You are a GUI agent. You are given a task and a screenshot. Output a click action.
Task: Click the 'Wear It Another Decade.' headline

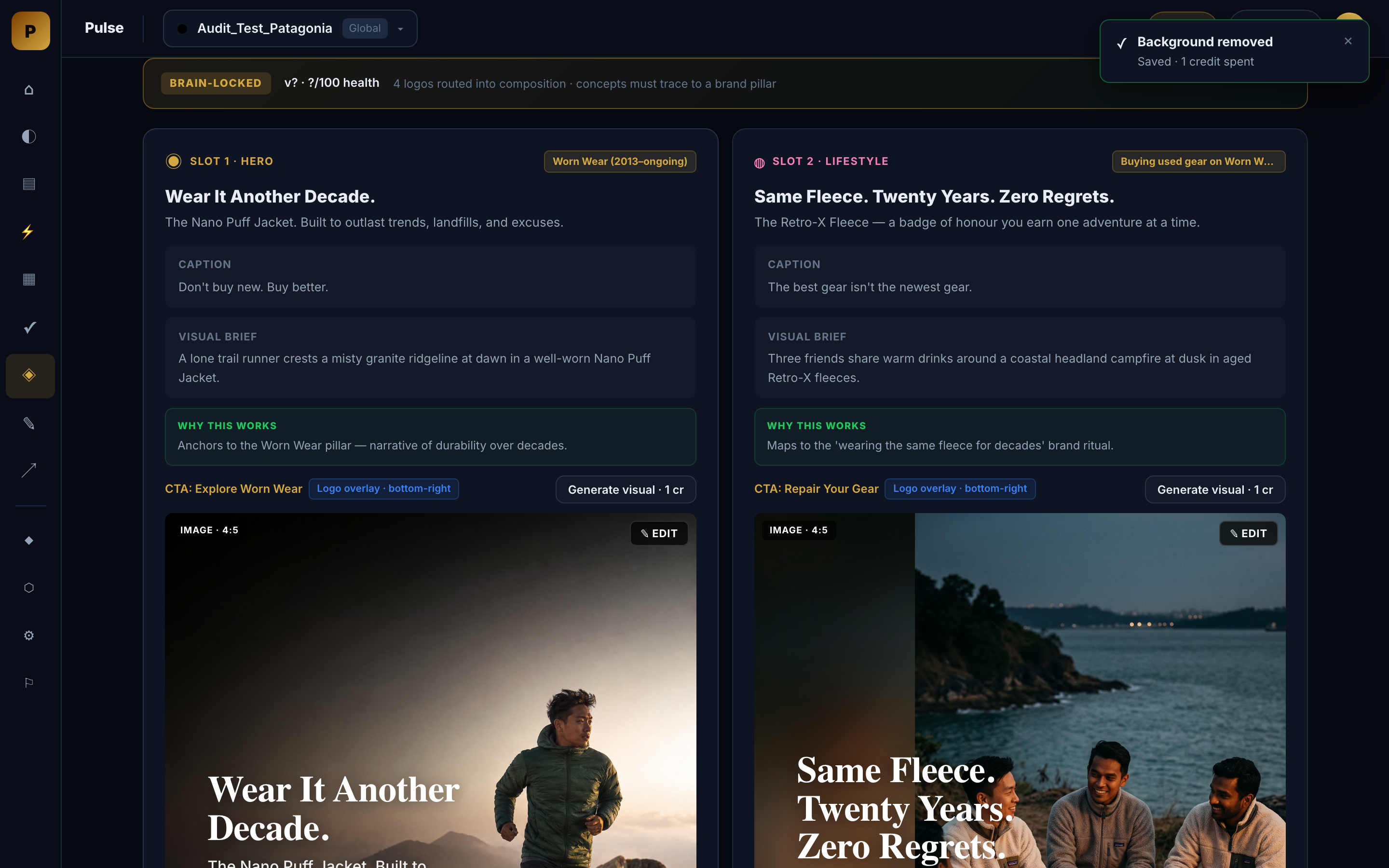(x=270, y=196)
